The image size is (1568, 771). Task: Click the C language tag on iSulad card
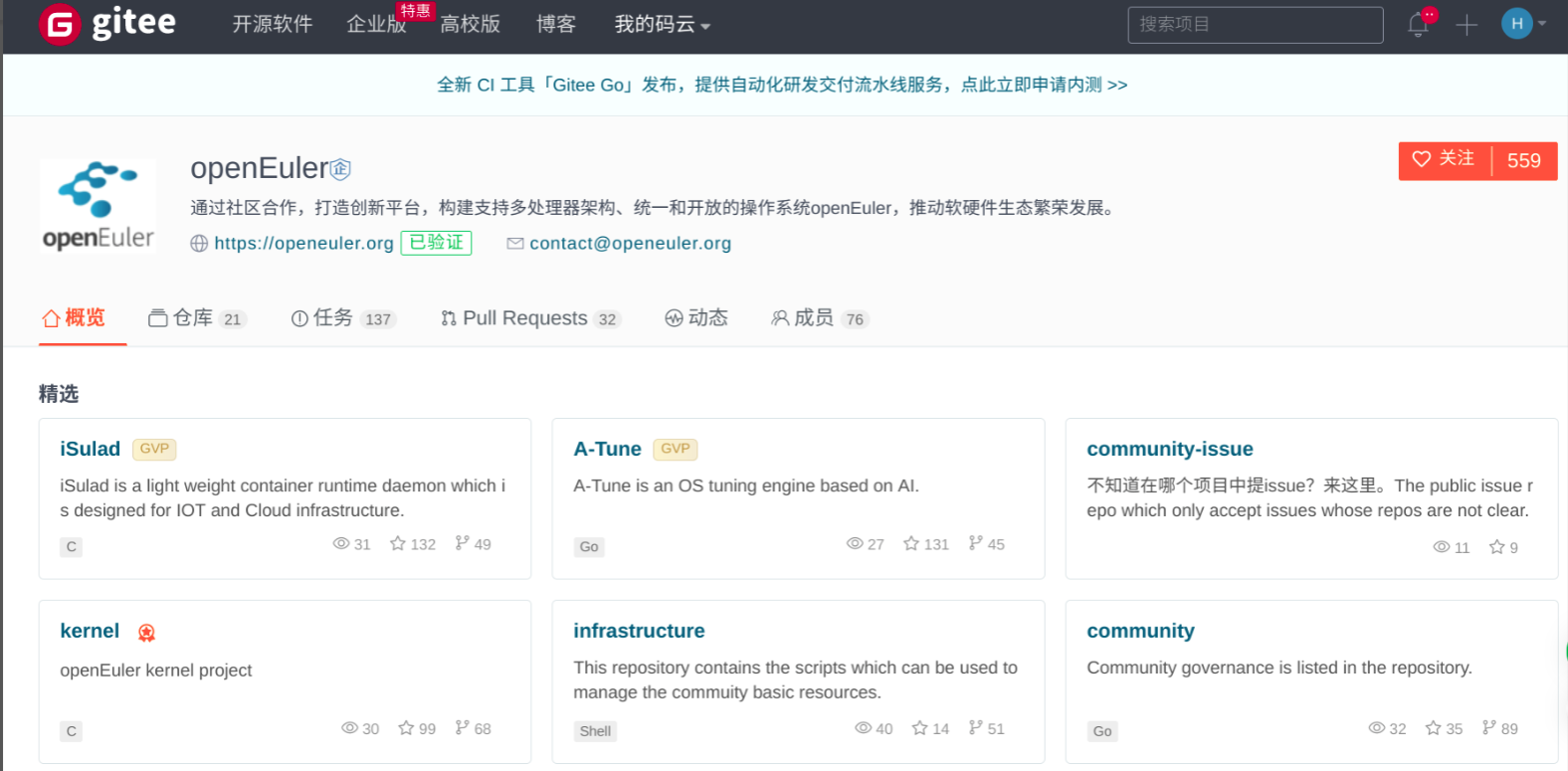[x=71, y=546]
